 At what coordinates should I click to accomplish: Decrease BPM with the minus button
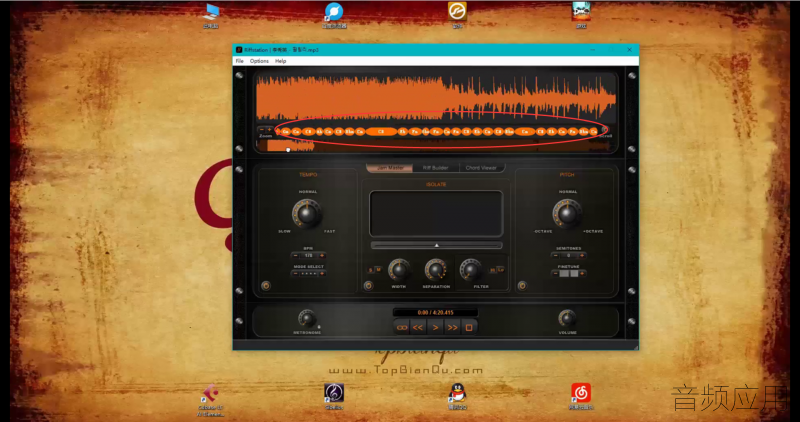(x=295, y=255)
